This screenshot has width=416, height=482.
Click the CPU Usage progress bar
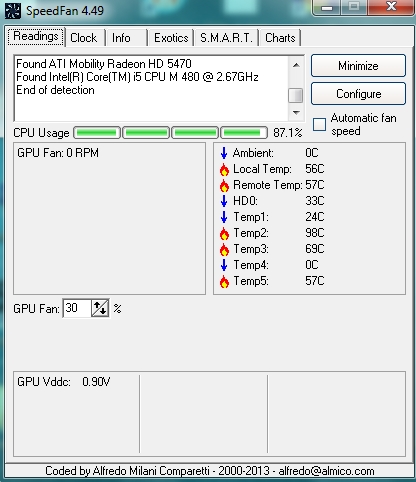click(170, 133)
